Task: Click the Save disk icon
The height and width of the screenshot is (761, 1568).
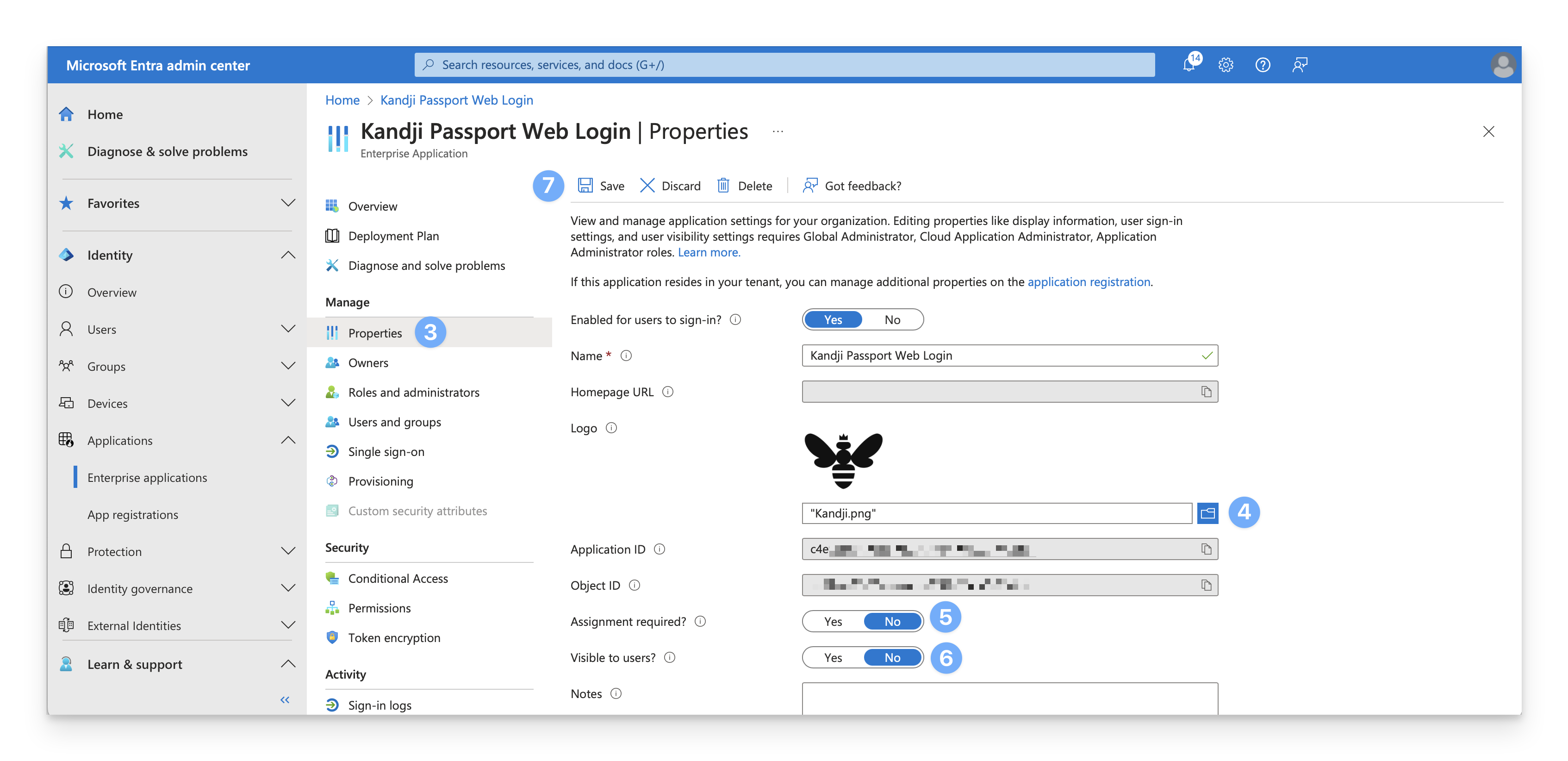Action: tap(585, 186)
